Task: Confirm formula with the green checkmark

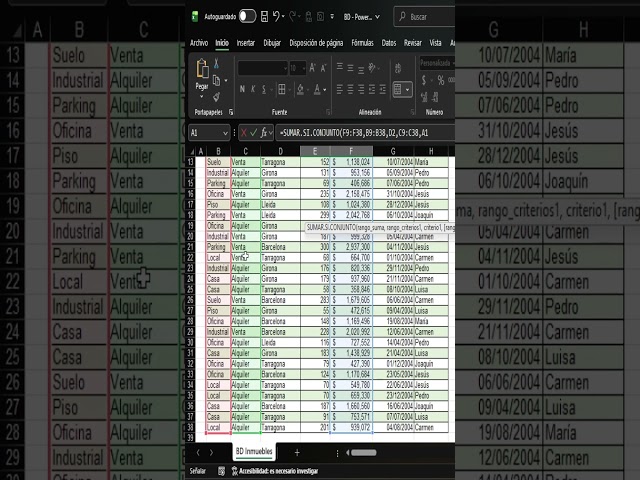Action: [253, 133]
